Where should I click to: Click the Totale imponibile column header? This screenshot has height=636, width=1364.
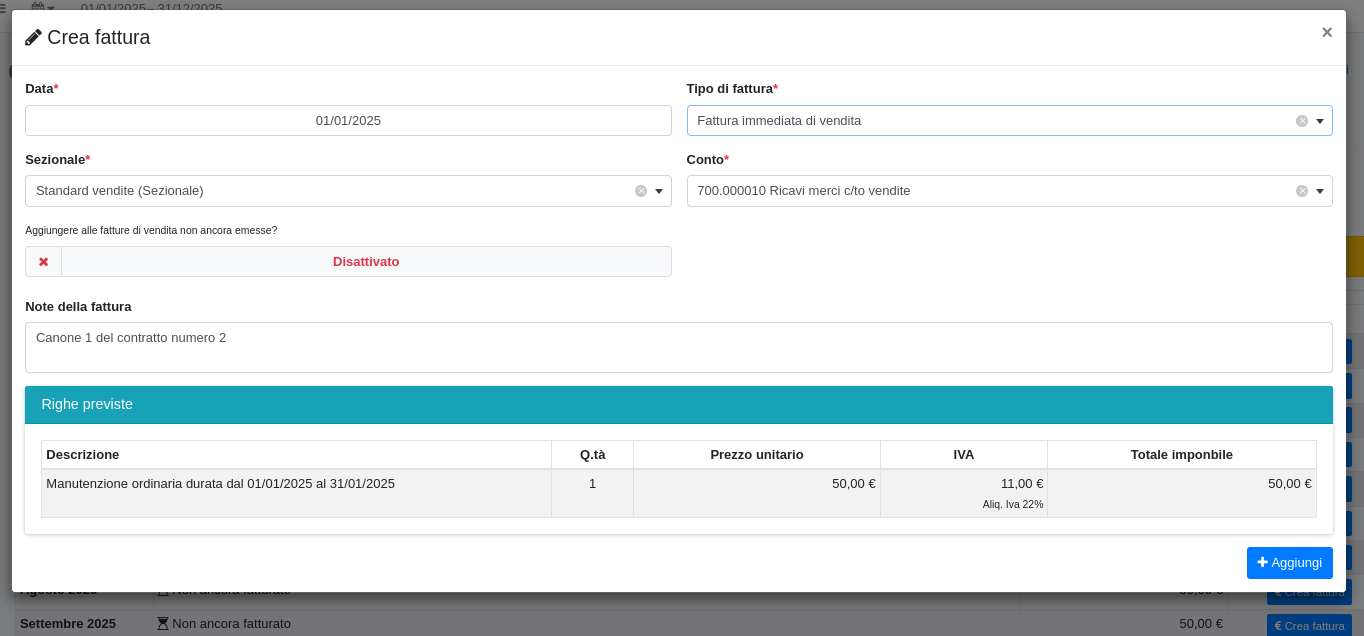1181,455
